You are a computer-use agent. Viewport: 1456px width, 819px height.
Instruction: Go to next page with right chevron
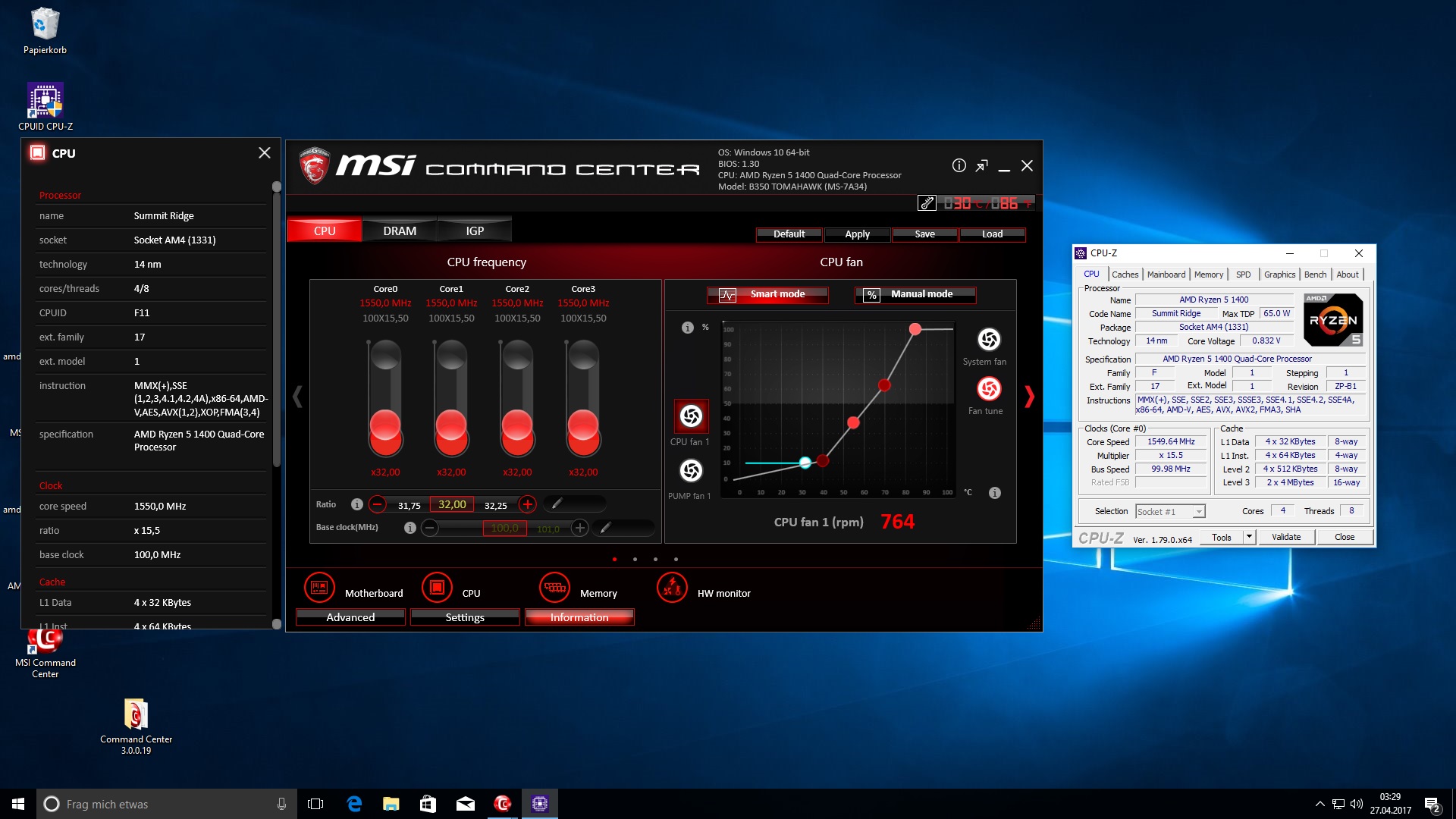(x=1029, y=396)
